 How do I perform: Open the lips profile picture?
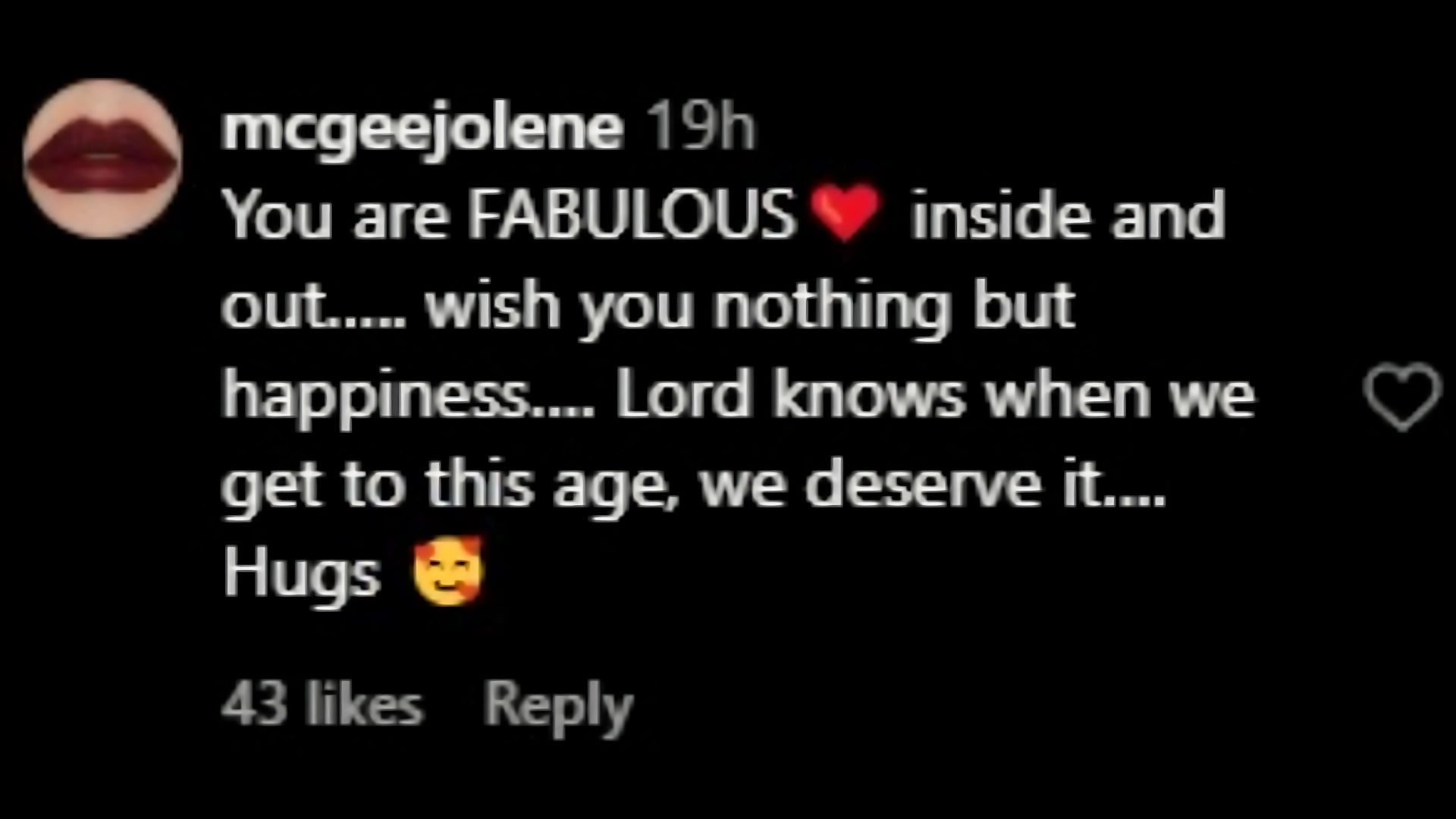pyautogui.click(x=102, y=158)
